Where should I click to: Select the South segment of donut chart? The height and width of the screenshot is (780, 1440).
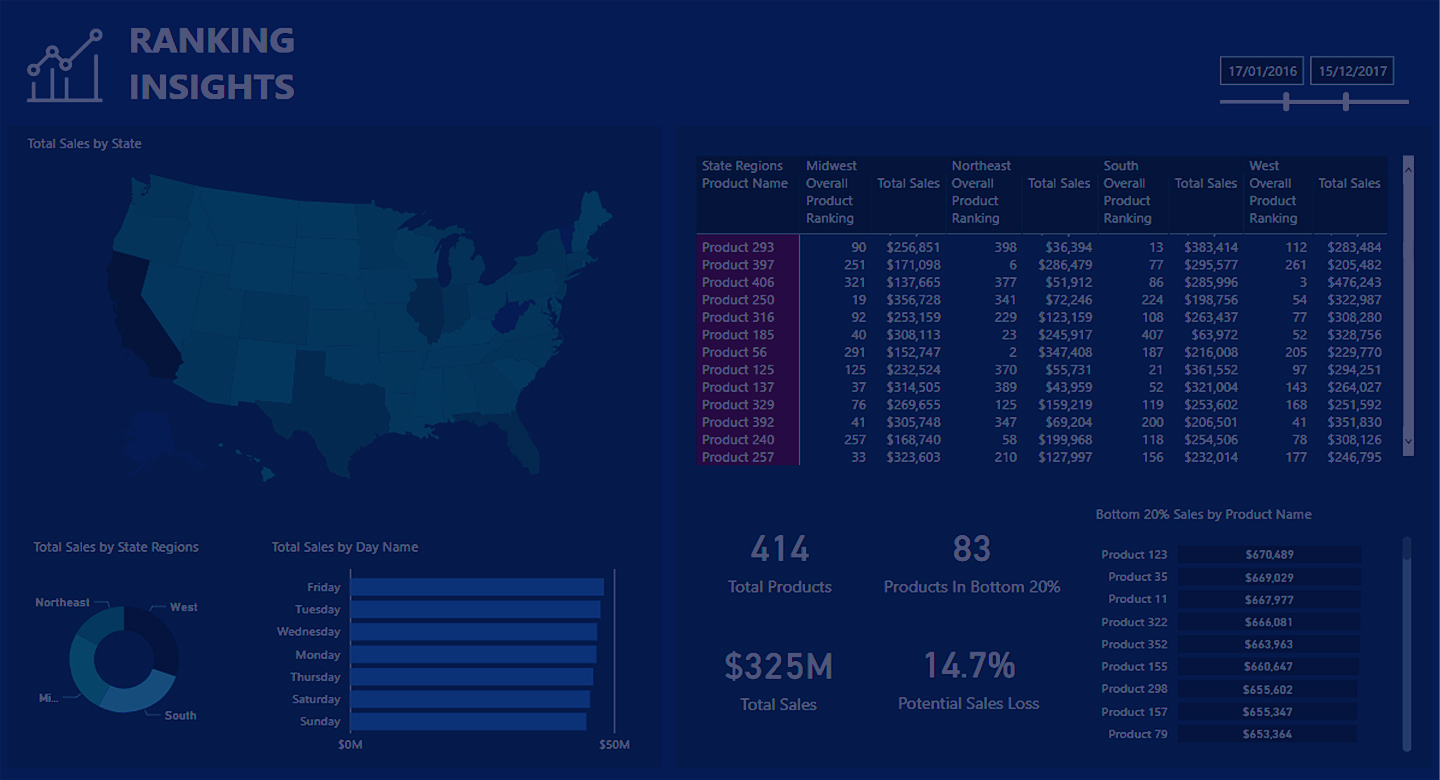pos(138,693)
